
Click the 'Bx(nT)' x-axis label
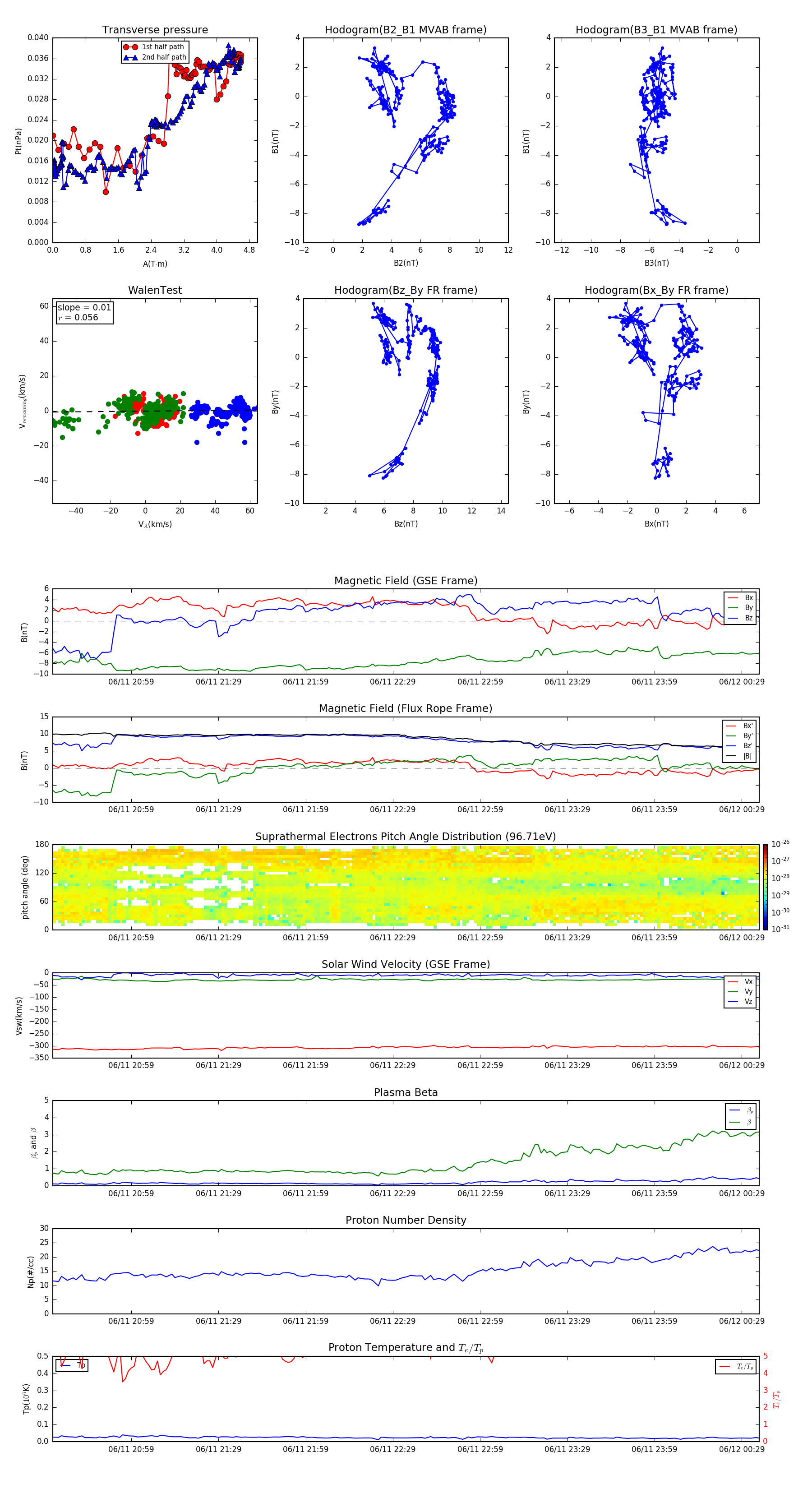[x=656, y=524]
